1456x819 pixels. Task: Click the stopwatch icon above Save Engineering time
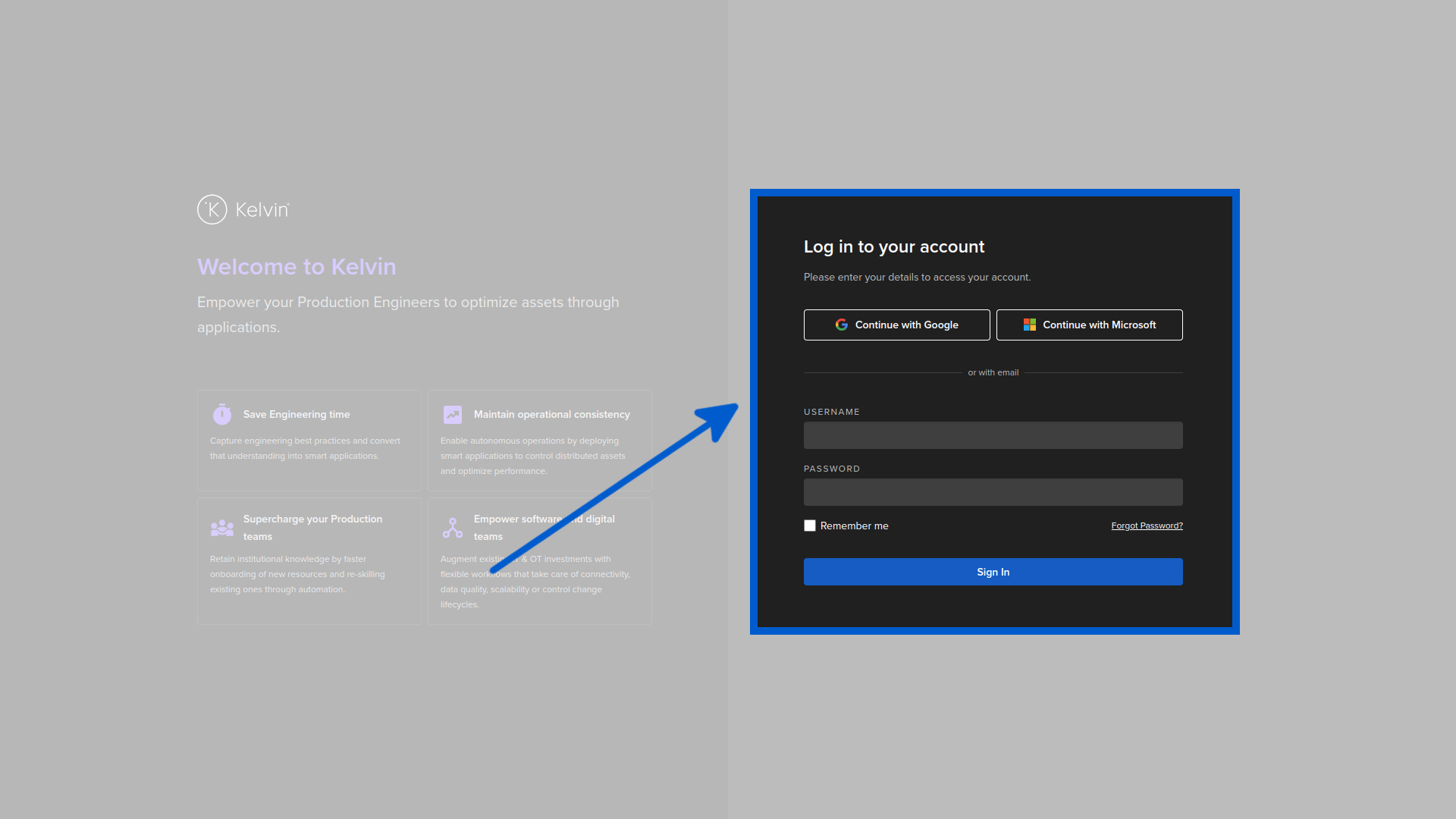(221, 414)
